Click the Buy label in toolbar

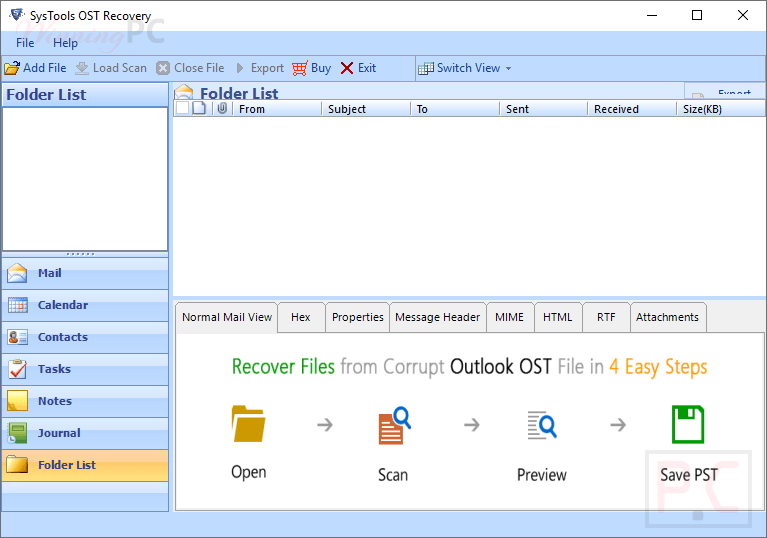(321, 68)
